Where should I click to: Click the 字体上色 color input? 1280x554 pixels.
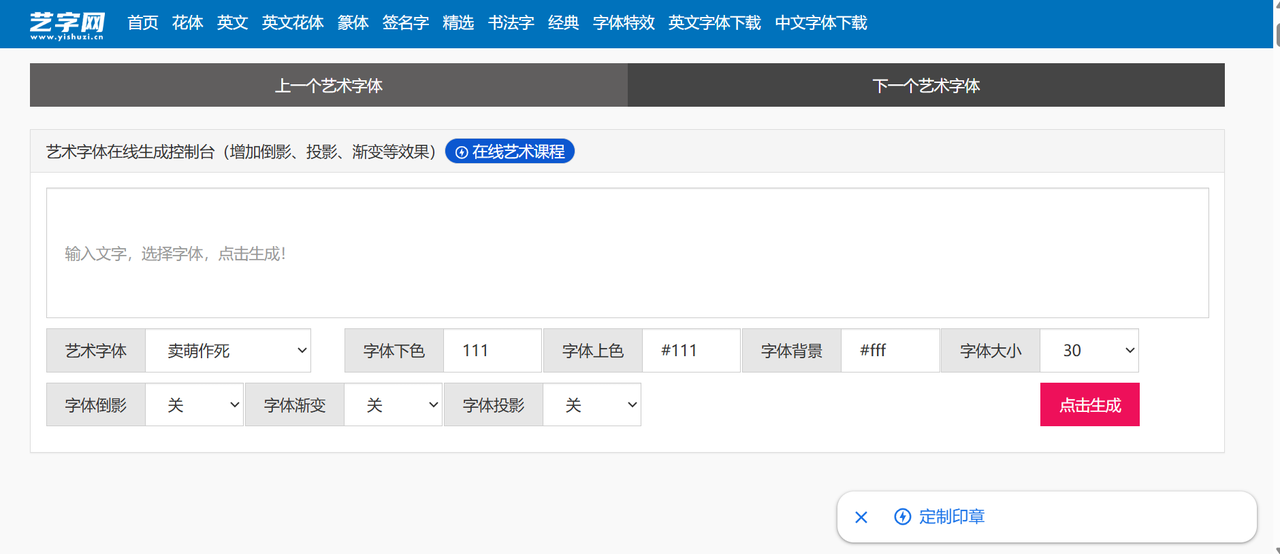point(691,351)
